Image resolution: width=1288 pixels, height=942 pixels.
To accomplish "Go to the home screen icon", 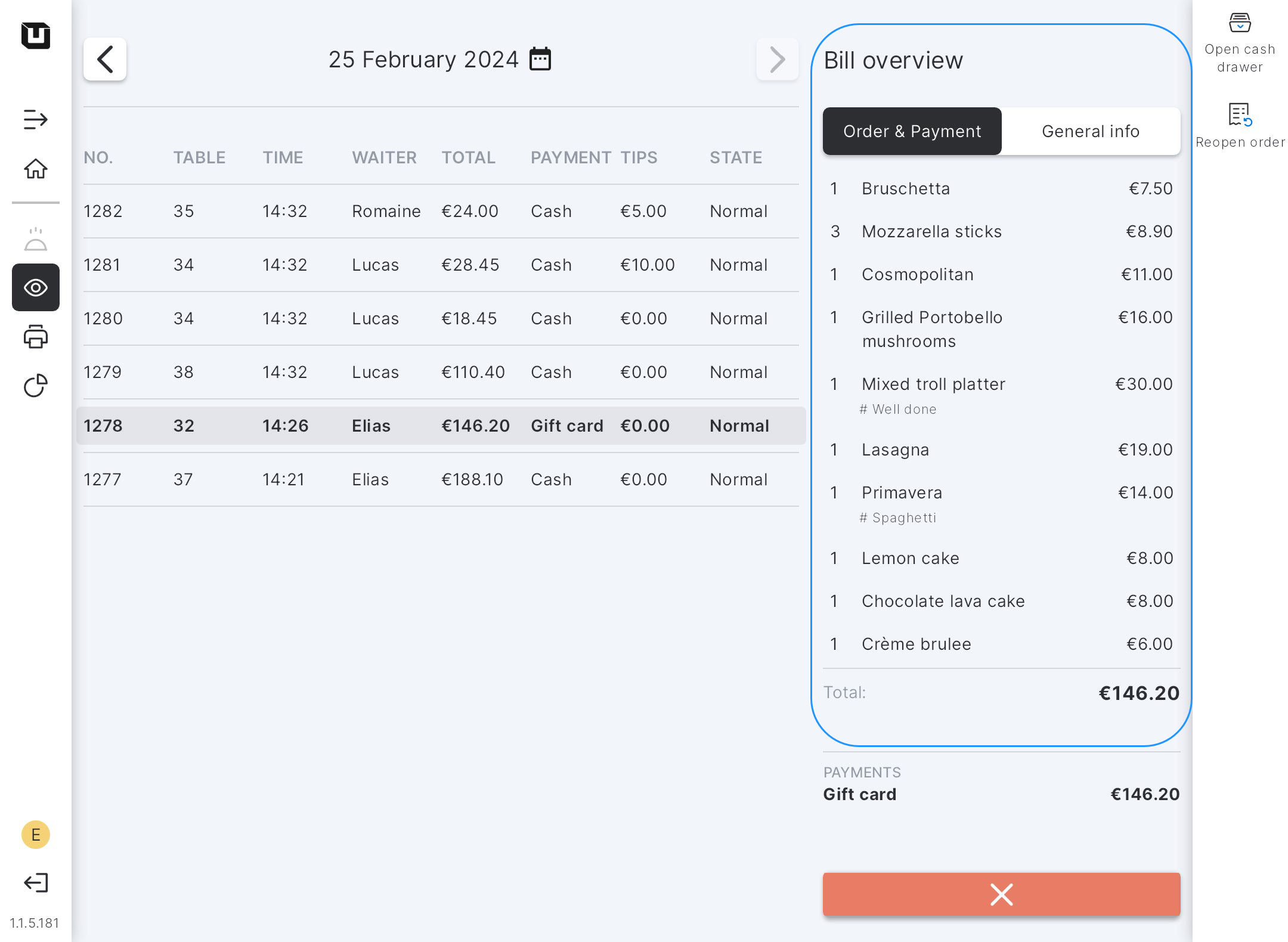I will click(36, 169).
